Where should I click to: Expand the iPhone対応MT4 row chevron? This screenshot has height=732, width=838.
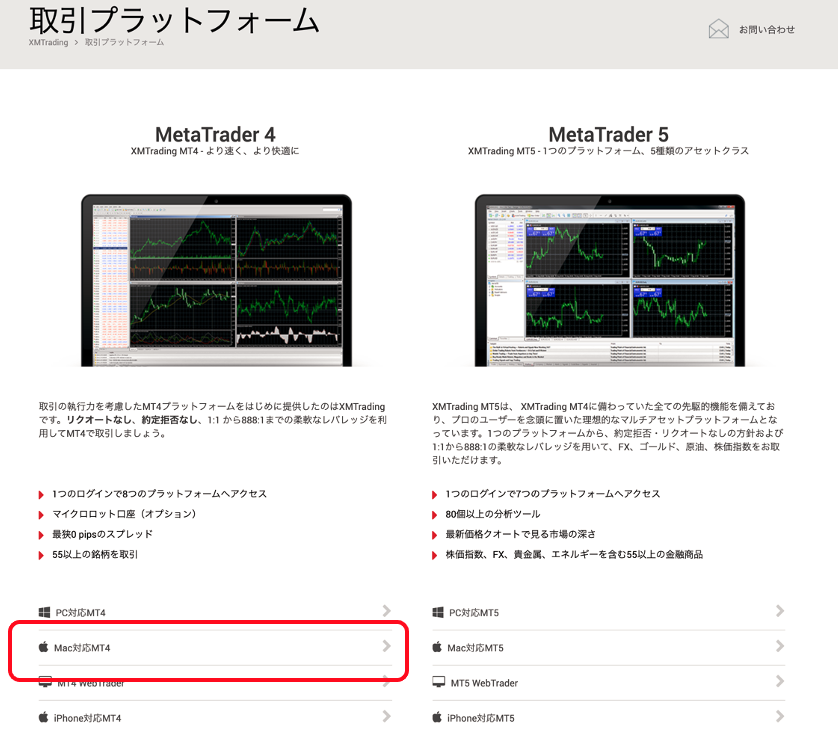pyautogui.click(x=387, y=717)
